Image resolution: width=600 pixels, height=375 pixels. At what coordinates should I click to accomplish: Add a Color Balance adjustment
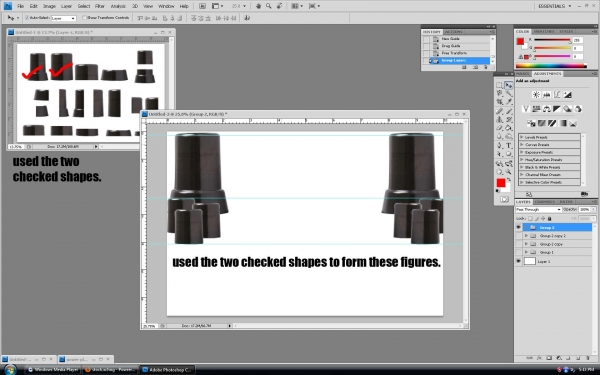pos(546,109)
